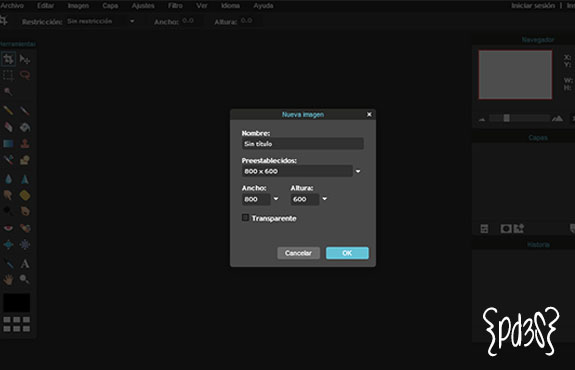Screen dimensions: 575x370
Task: Open the Archivo menu
Action: click(12, 6)
